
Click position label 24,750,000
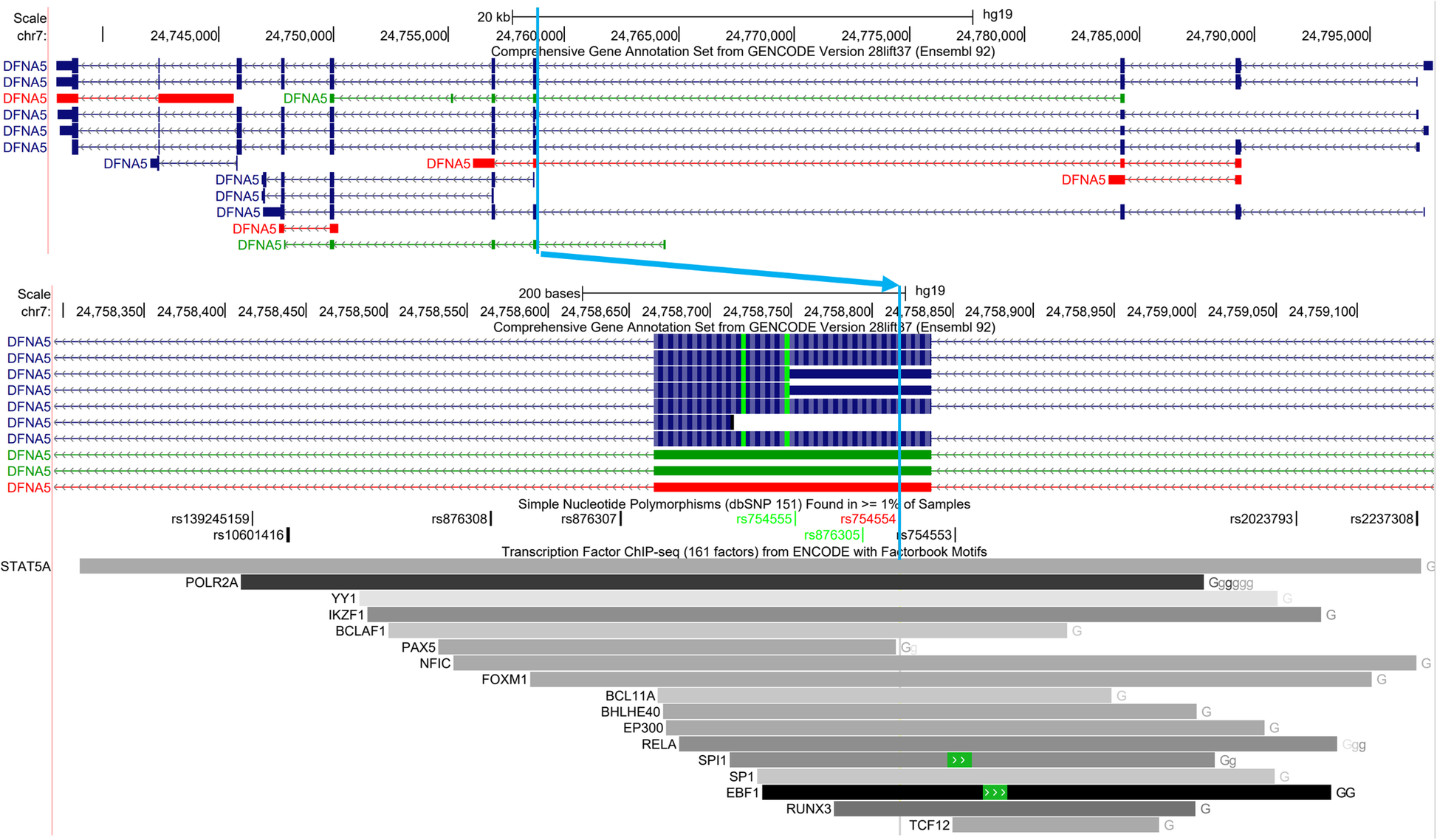299,35
